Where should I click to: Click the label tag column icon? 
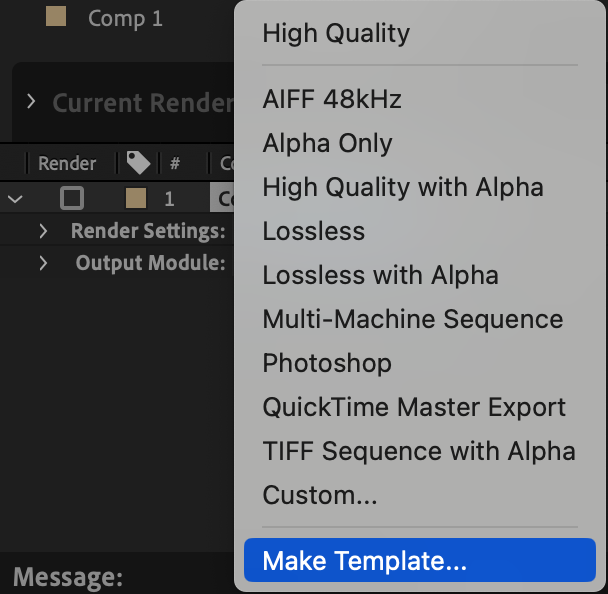tap(138, 163)
